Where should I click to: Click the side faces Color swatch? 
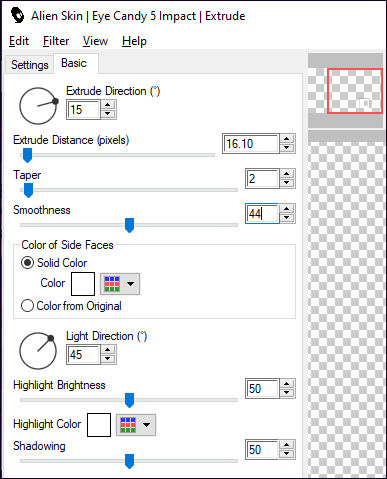pyautogui.click(x=83, y=284)
